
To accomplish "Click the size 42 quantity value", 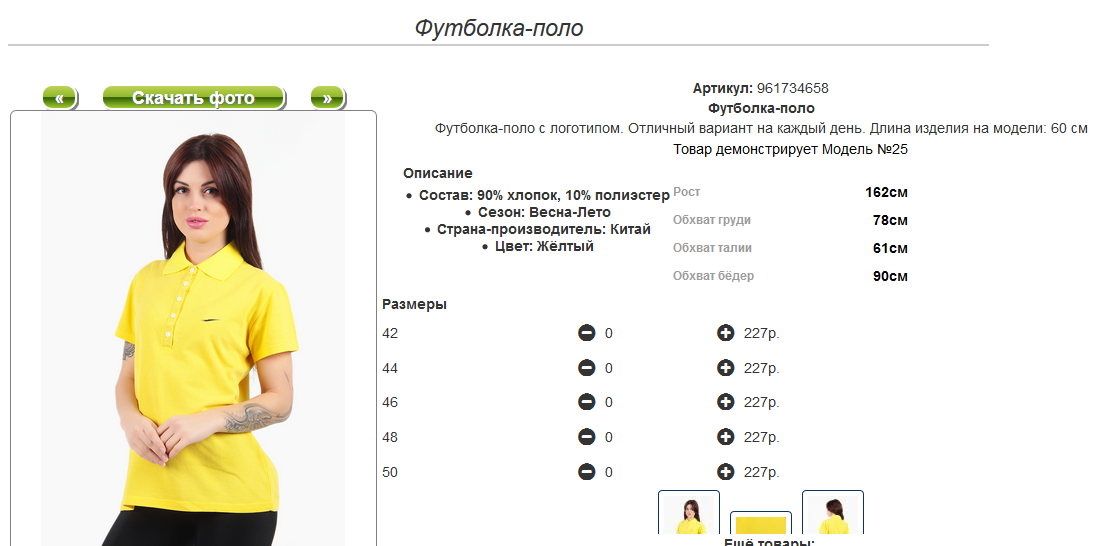I will click(x=608, y=333).
